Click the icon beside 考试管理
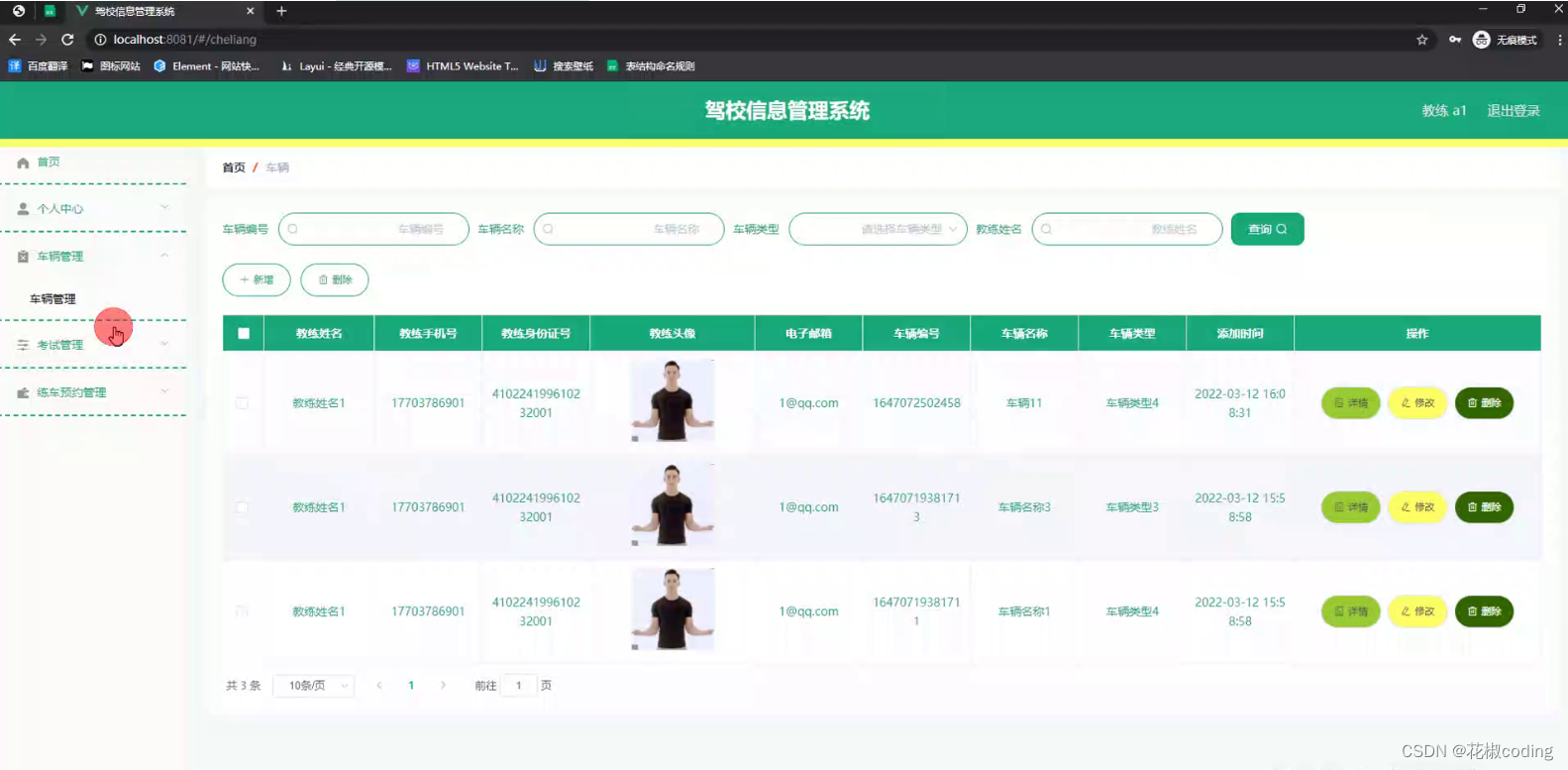This screenshot has height=770, width=1568. coord(23,345)
